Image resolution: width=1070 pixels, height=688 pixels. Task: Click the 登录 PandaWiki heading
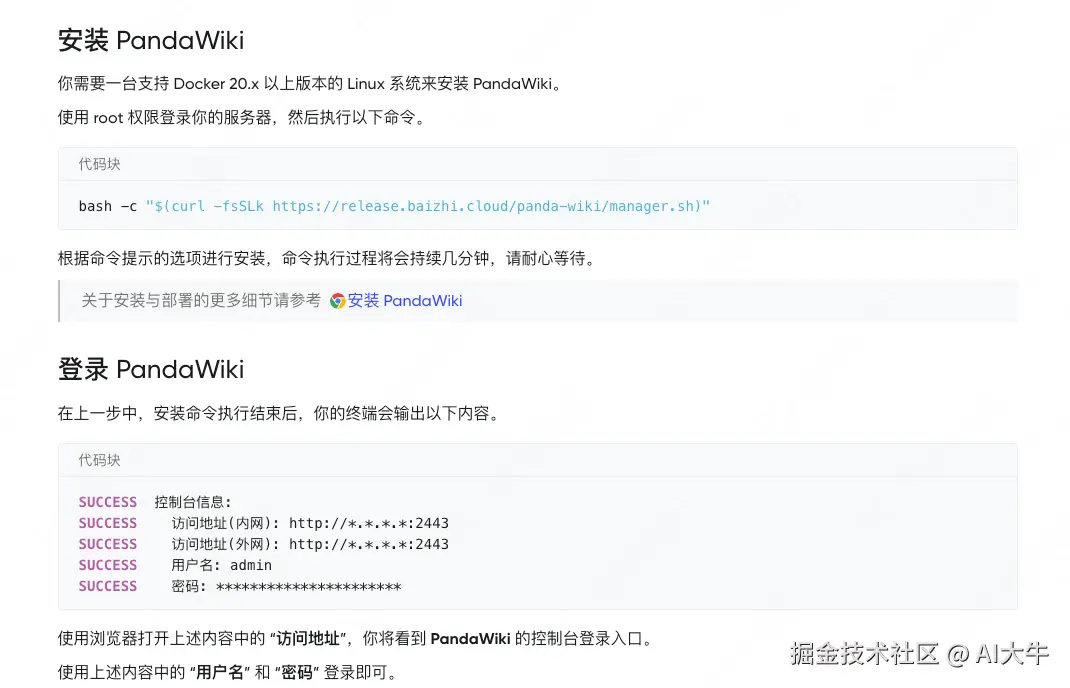pyautogui.click(x=151, y=369)
